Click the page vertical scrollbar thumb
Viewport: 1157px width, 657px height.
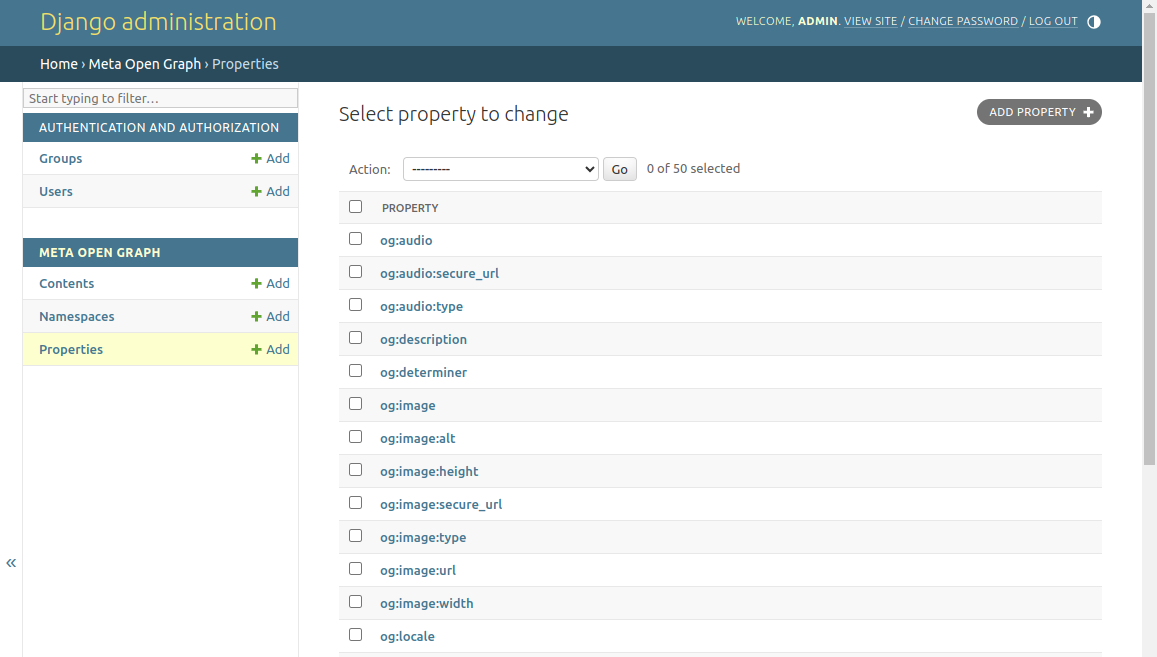[1149, 238]
